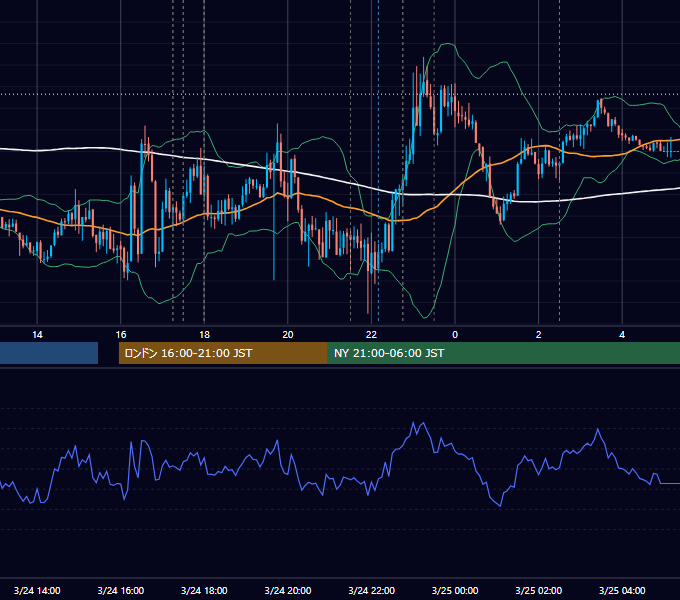Click the 3/24 20:00 date label
This screenshot has width=680, height=600.
(x=288, y=590)
